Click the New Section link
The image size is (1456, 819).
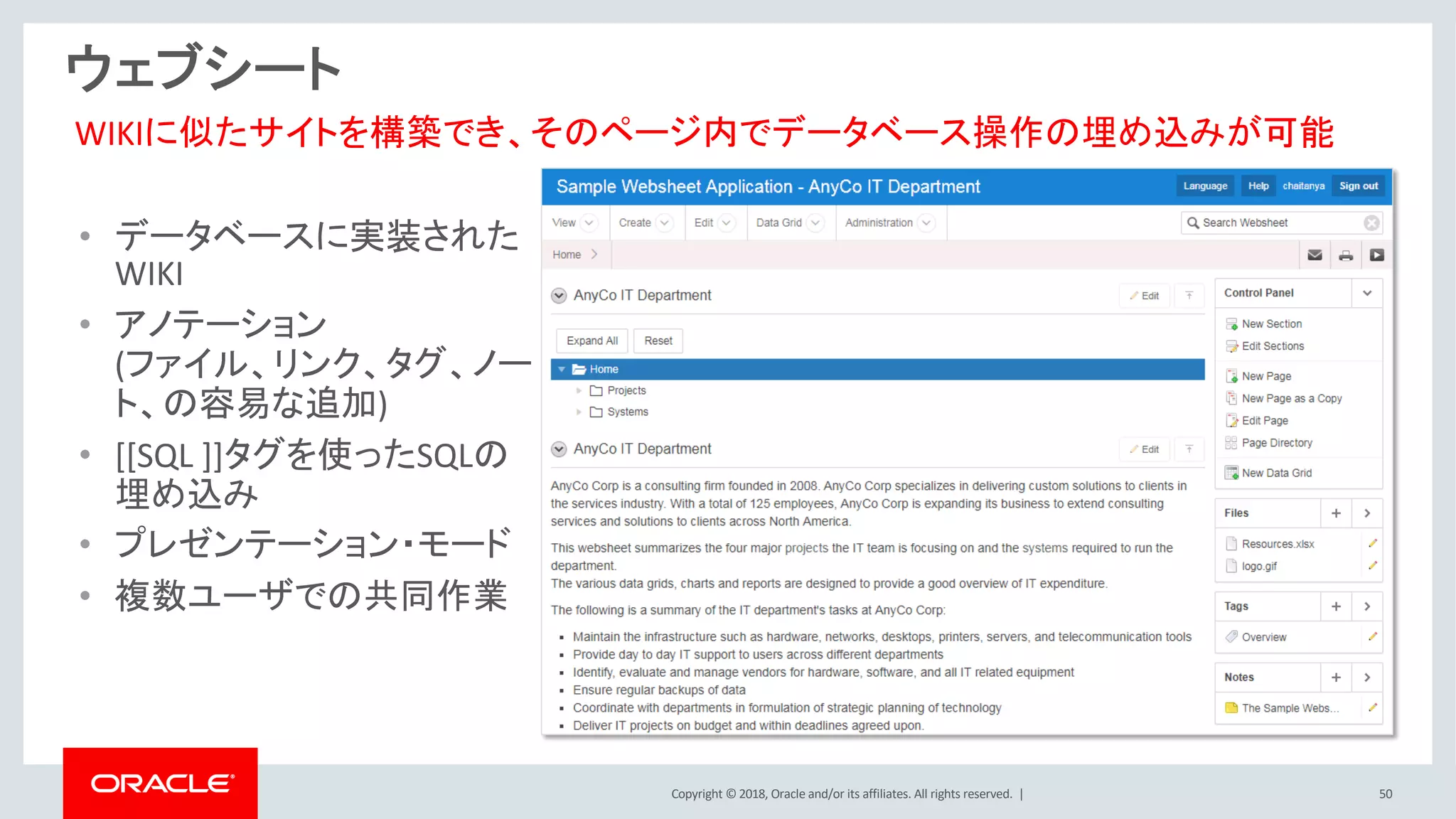tap(1272, 324)
